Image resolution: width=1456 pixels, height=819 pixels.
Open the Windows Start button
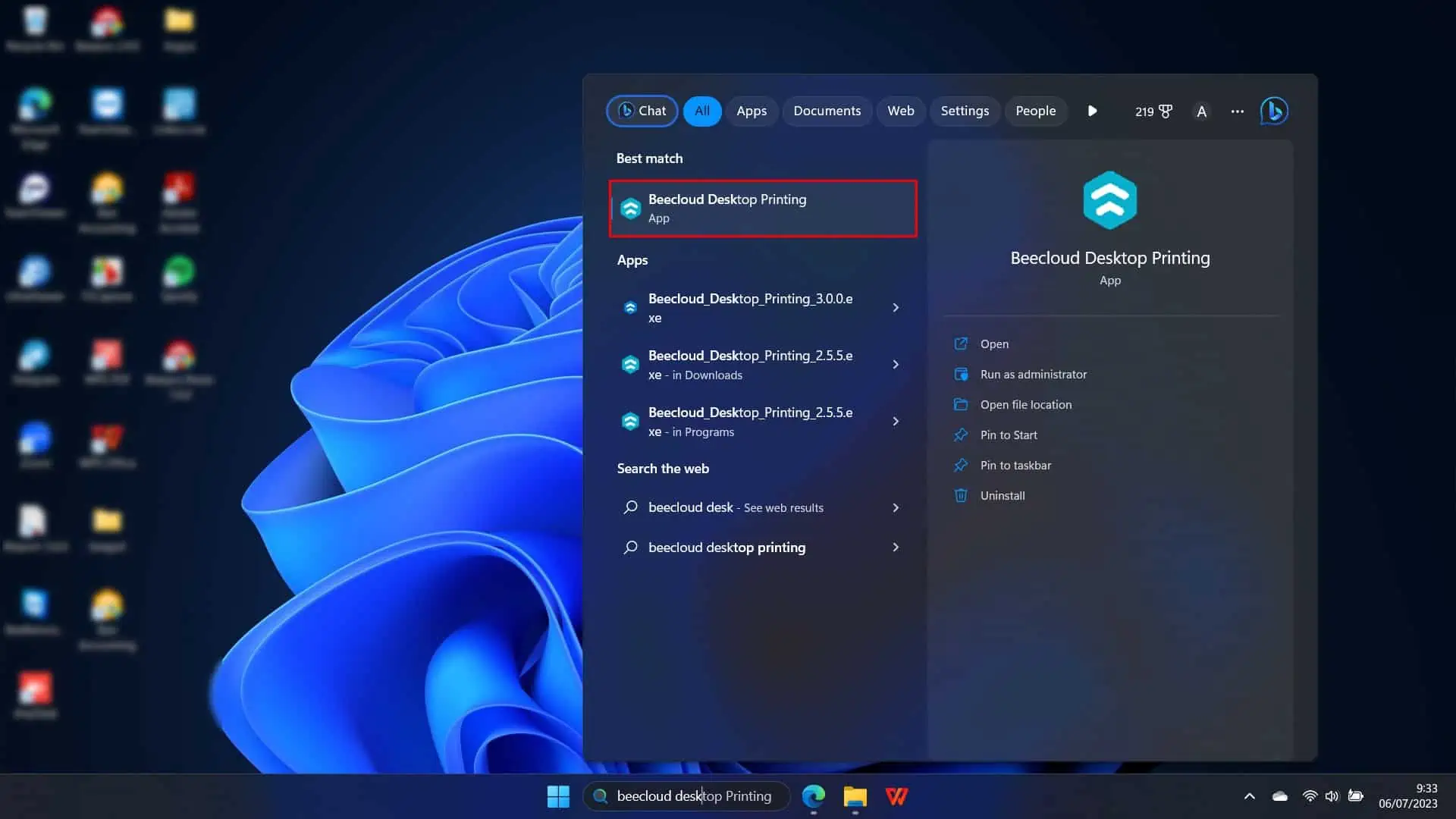pyautogui.click(x=558, y=796)
